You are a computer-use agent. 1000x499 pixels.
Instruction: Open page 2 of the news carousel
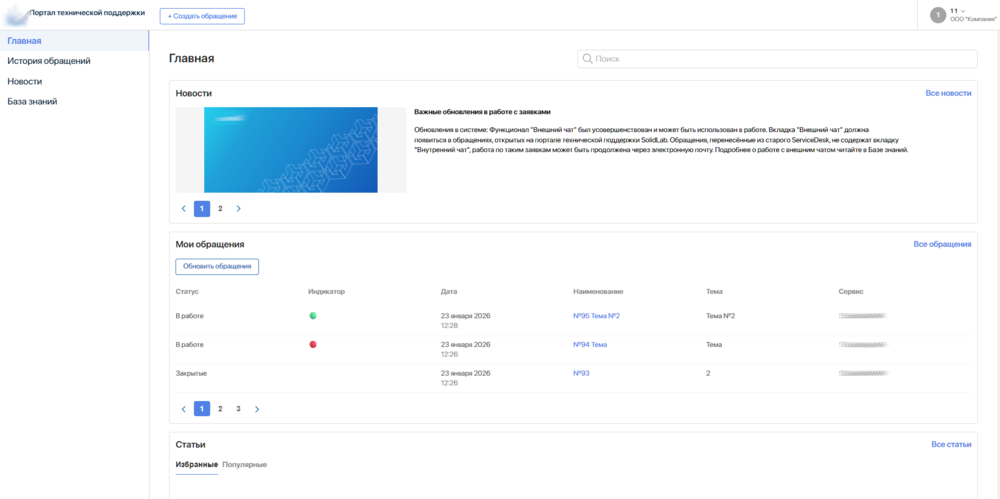coord(220,209)
